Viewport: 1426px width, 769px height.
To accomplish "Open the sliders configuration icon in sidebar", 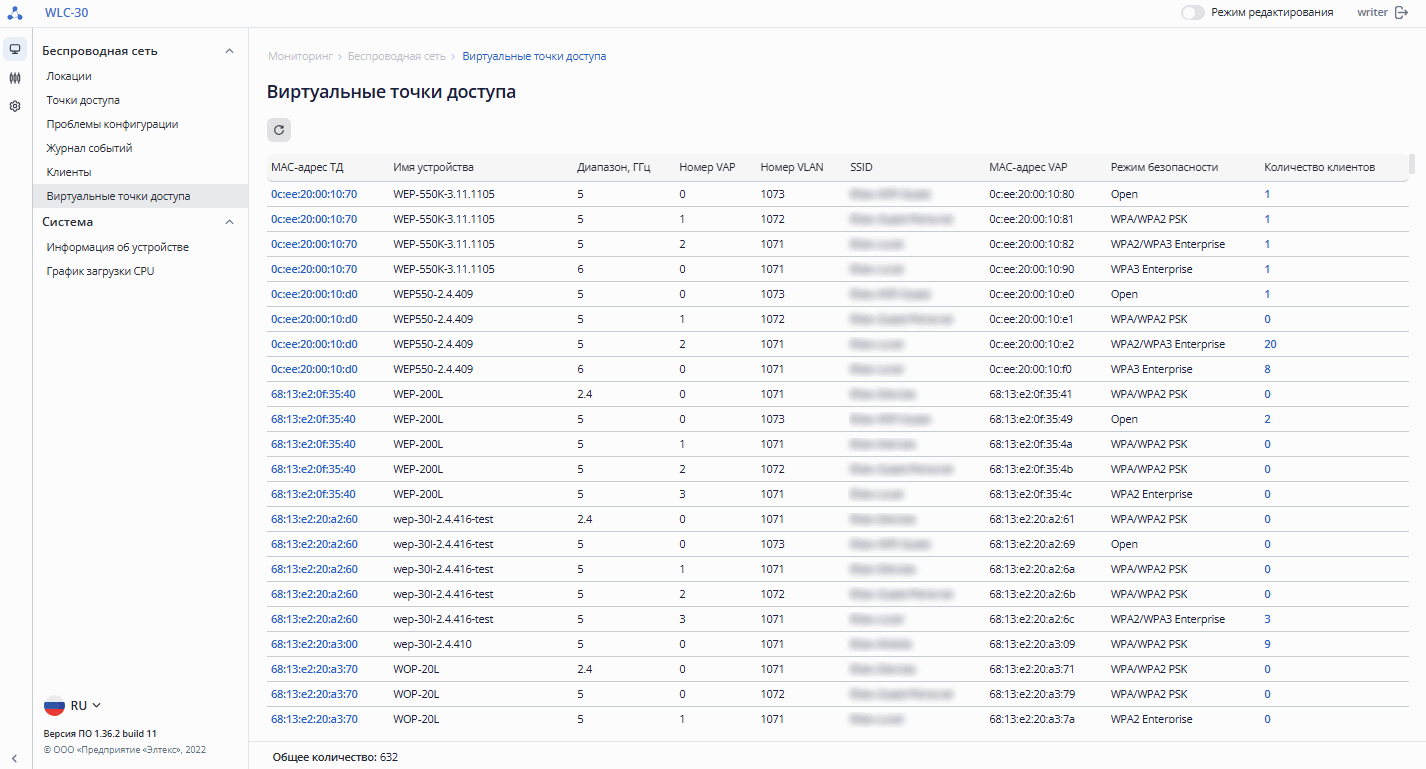I will [x=15, y=78].
